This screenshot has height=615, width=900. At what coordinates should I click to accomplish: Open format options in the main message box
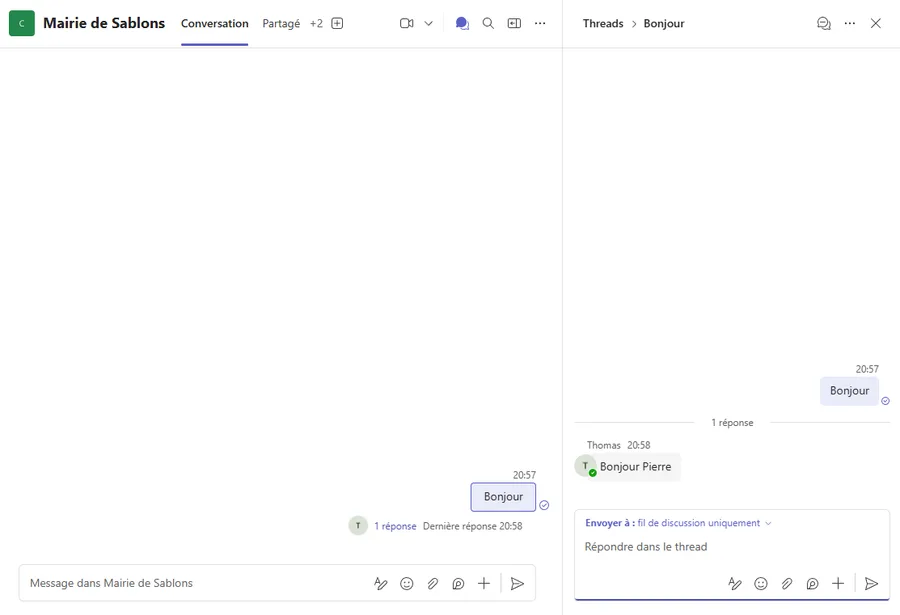coord(381,583)
